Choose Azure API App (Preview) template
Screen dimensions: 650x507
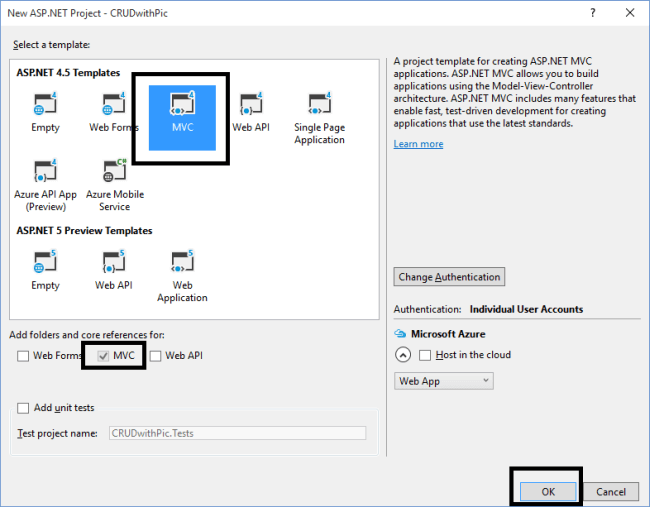[45, 185]
